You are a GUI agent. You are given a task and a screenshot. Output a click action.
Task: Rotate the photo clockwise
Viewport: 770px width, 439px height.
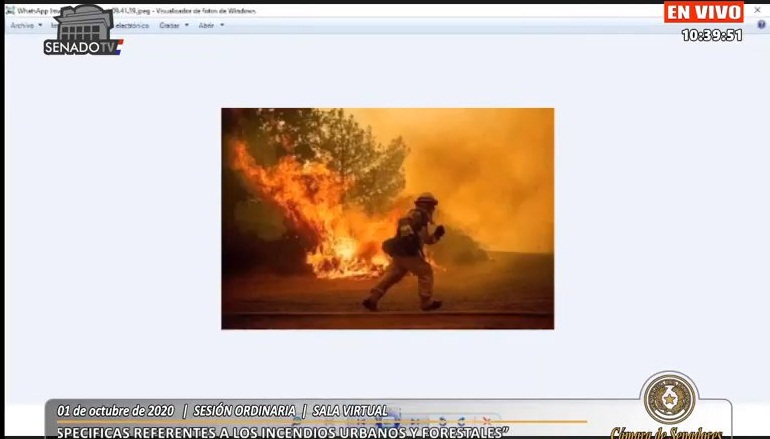[x=462, y=421]
